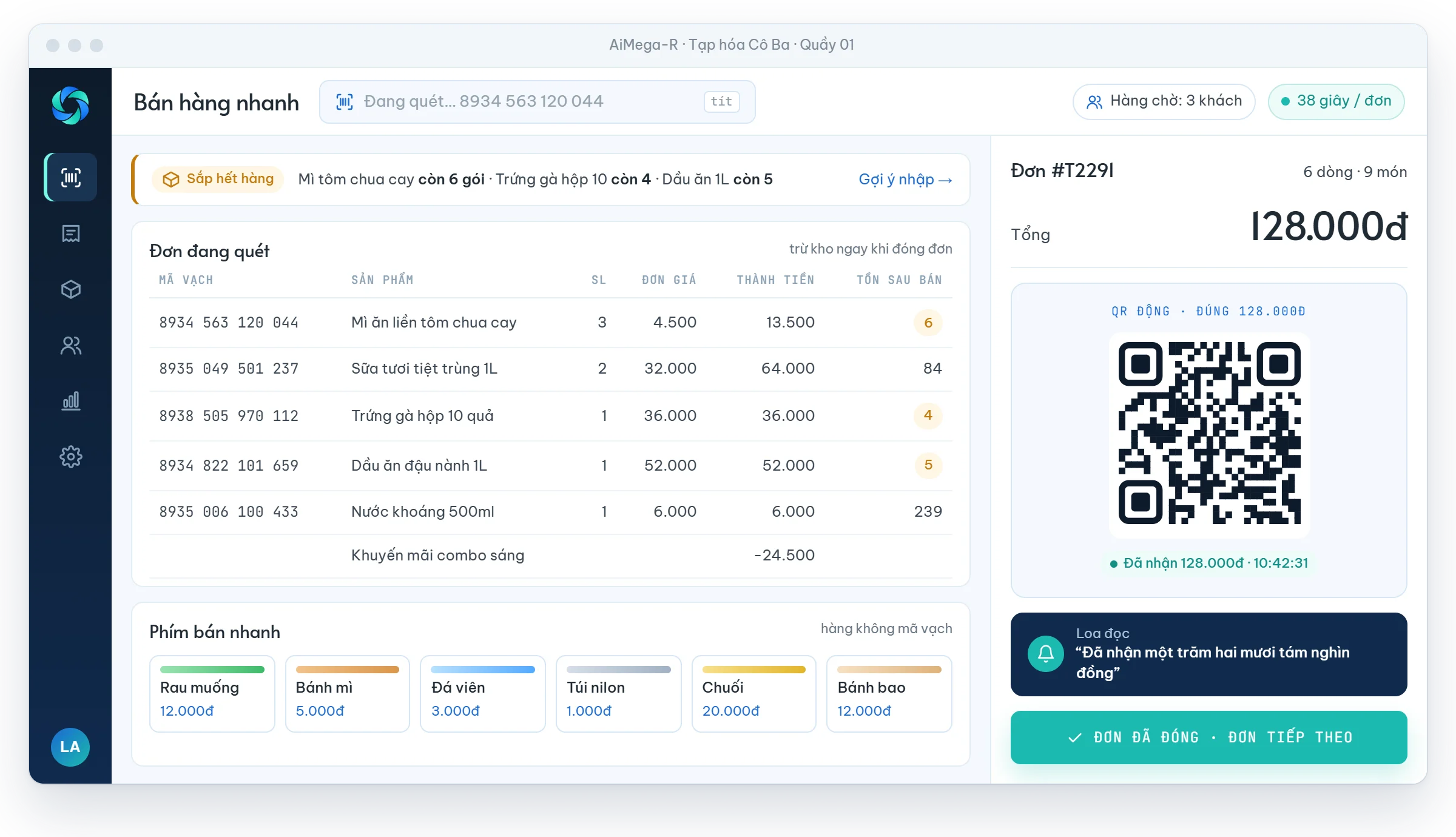
Task: Click the total 128.000đ amount
Action: pos(1329,227)
